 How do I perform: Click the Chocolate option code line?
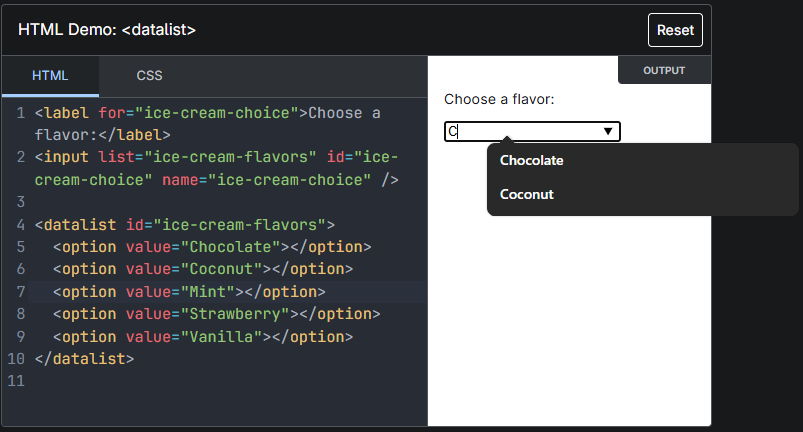pyautogui.click(x=212, y=247)
